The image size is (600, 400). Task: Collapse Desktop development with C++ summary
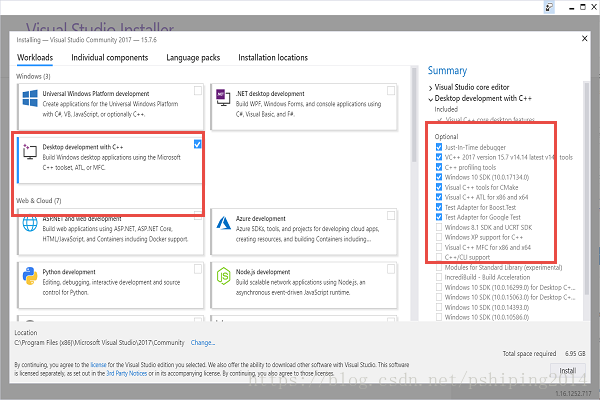pos(430,99)
